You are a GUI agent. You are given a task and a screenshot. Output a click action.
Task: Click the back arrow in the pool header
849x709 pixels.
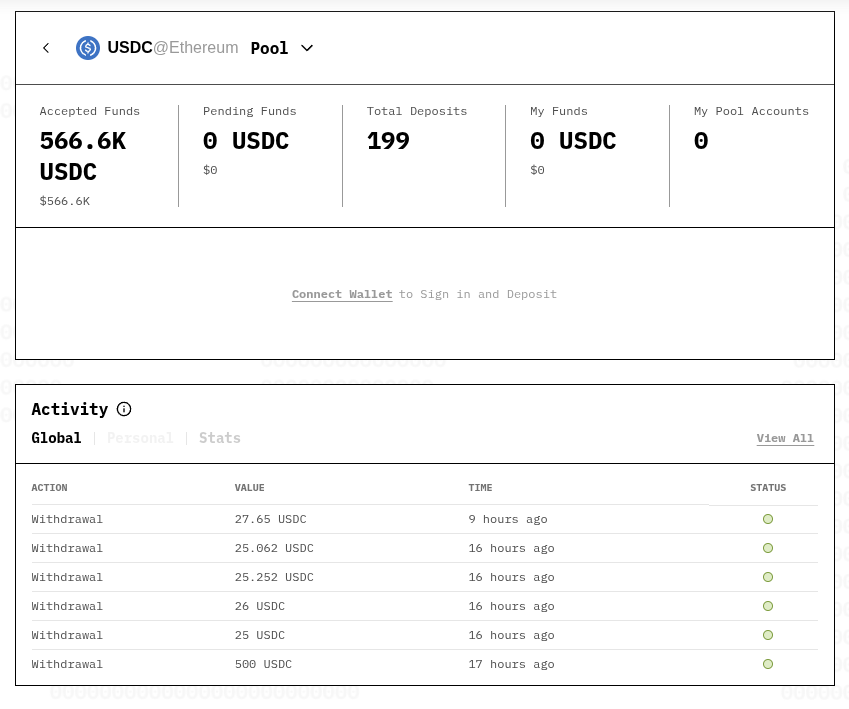[46, 47]
